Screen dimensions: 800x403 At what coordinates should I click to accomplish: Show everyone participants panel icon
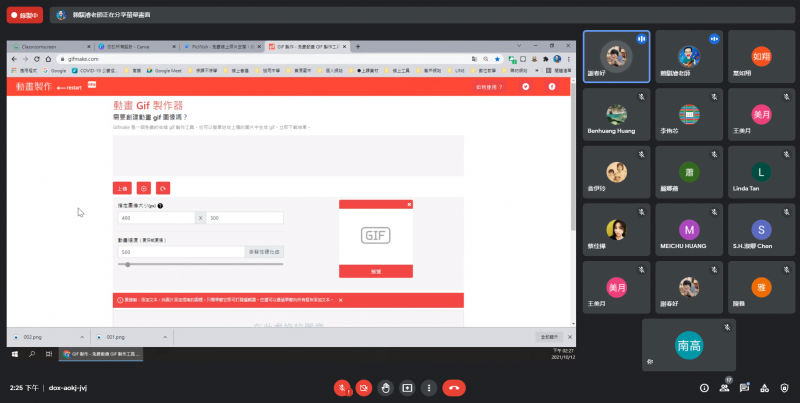tap(724, 388)
